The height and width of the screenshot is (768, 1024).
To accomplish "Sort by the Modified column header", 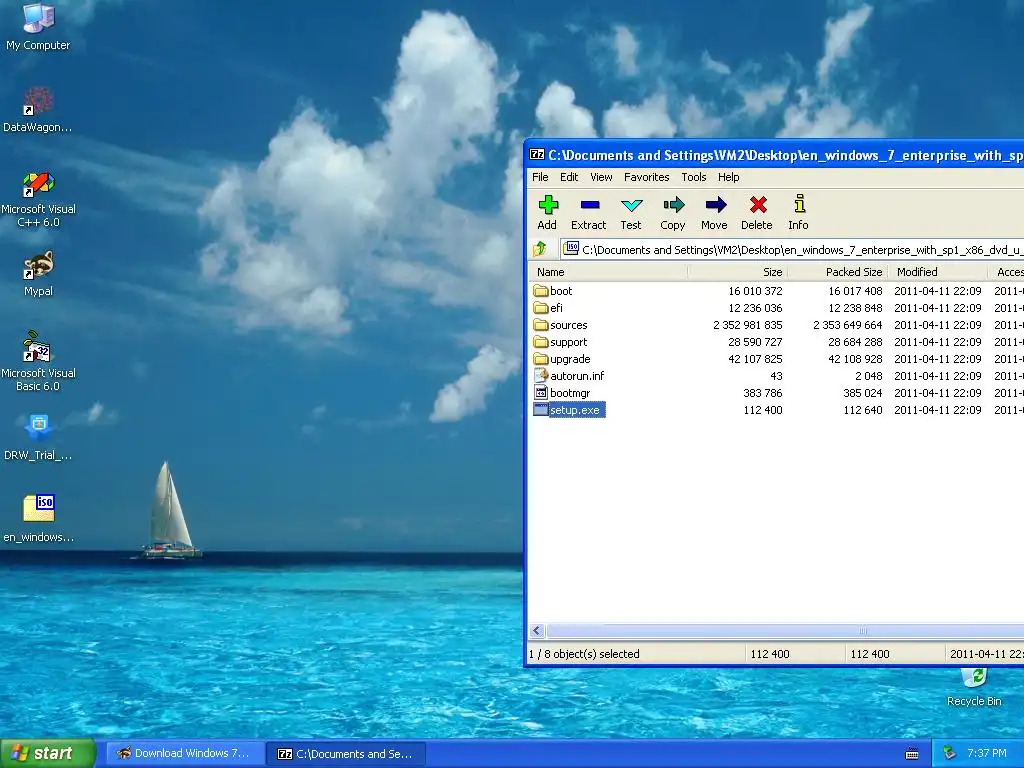I will point(938,272).
